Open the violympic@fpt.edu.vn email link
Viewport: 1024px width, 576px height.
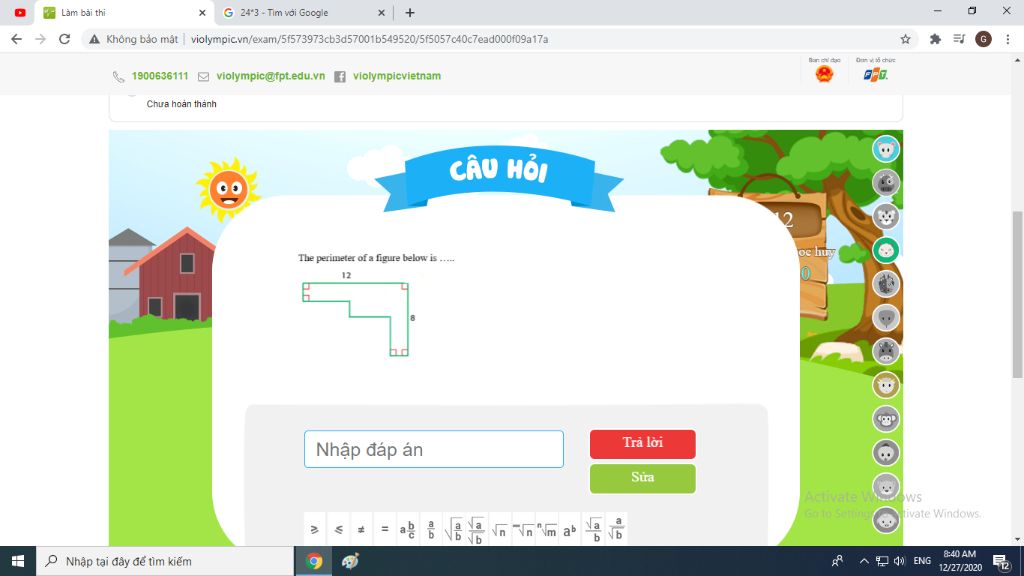[x=270, y=76]
